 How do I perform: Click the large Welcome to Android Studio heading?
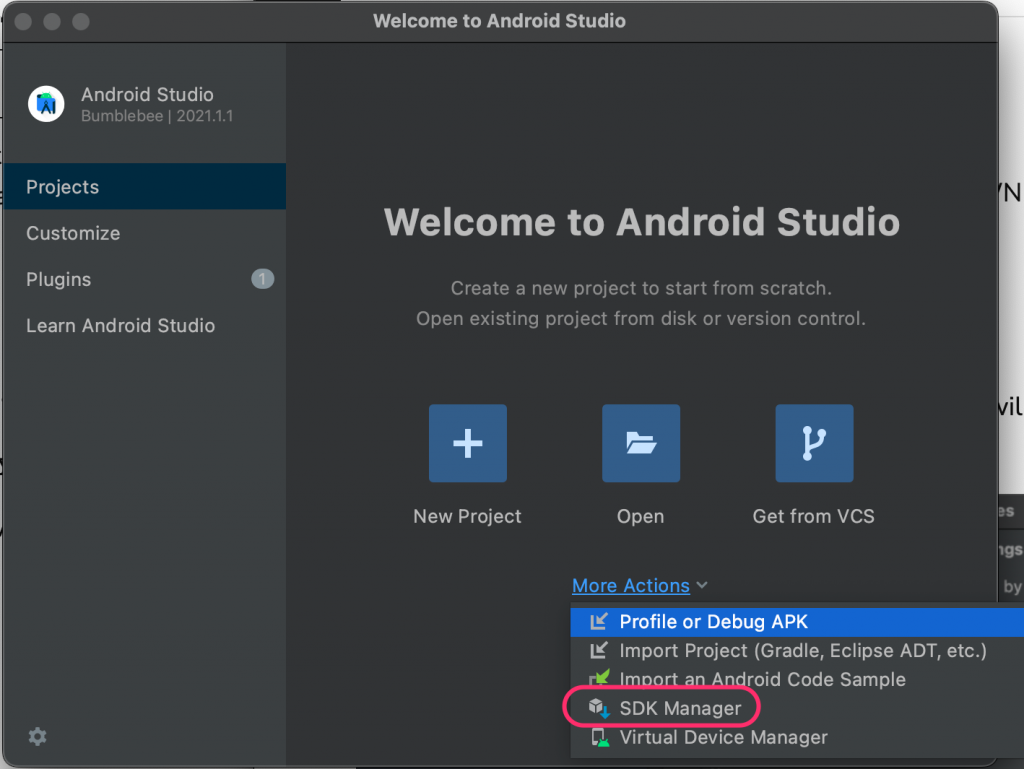[642, 222]
